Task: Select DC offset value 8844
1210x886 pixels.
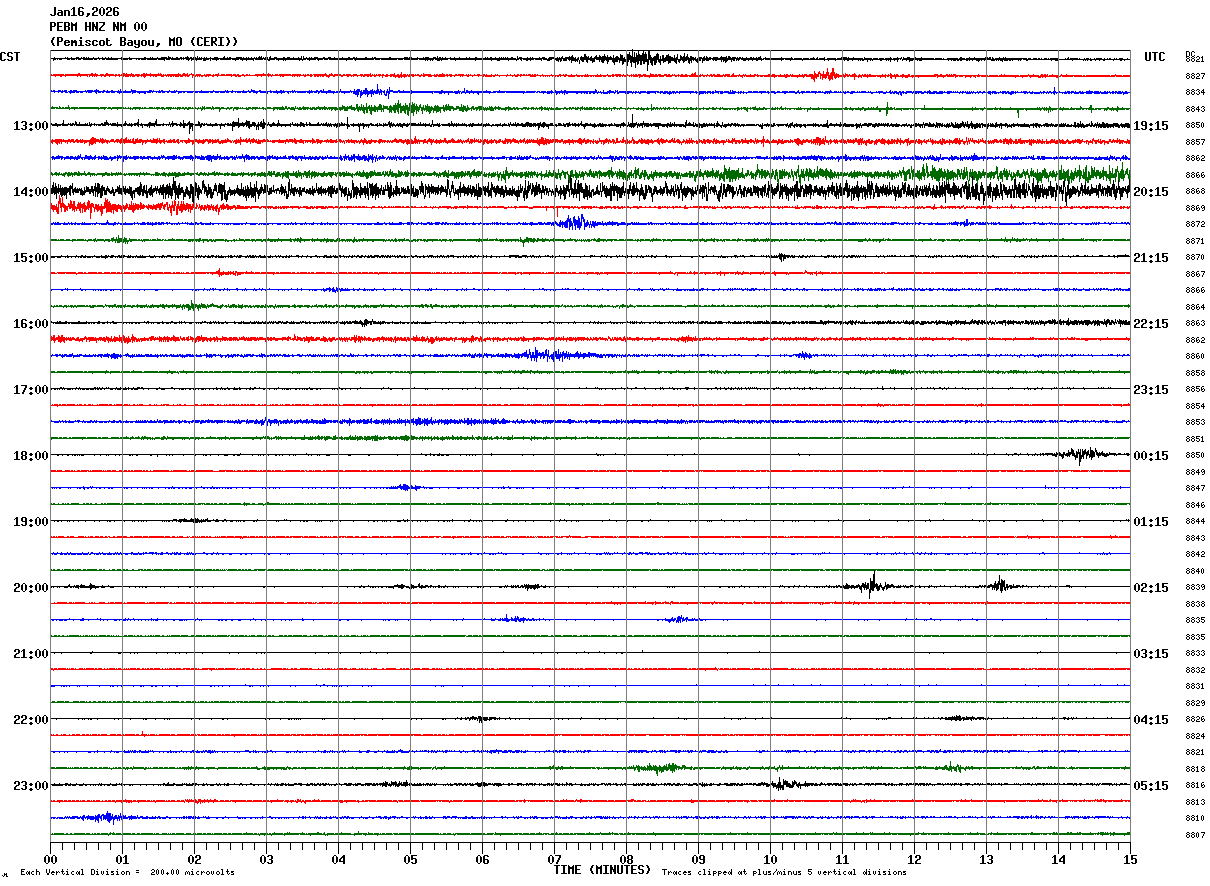Action: click(x=1195, y=522)
